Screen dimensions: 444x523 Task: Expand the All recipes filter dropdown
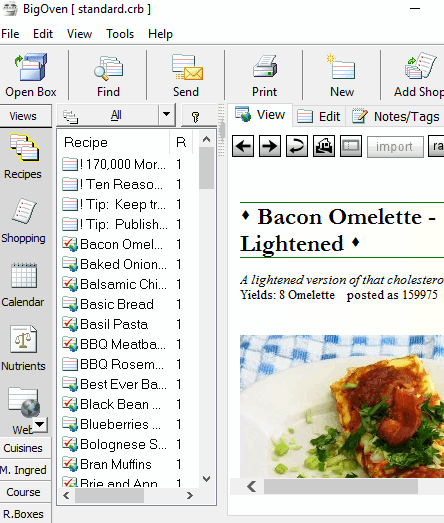166,115
